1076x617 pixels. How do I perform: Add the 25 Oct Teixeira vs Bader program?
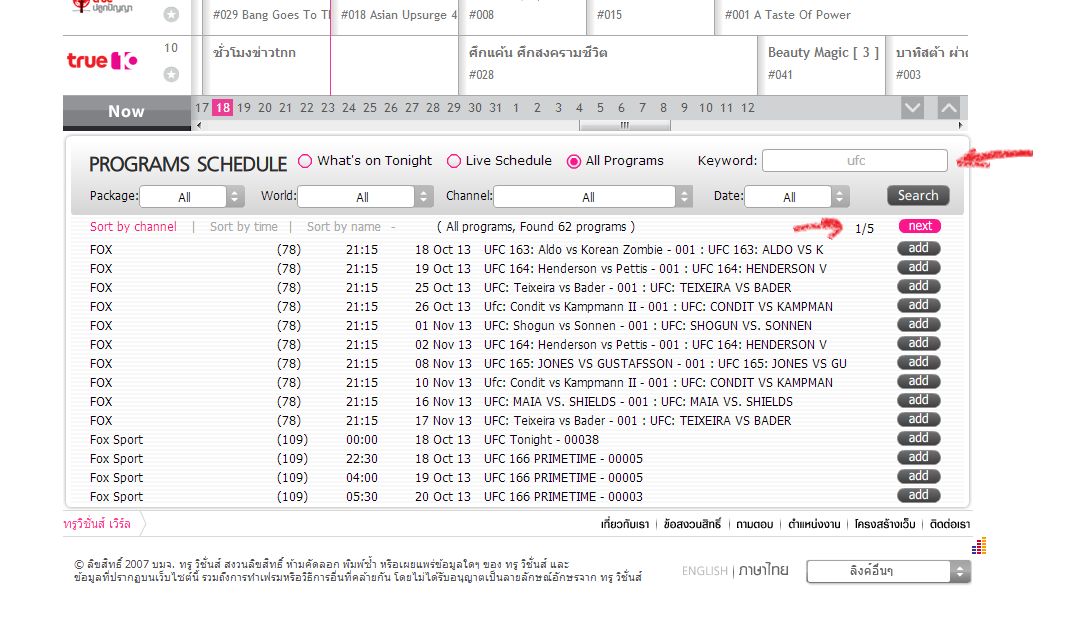(x=918, y=286)
